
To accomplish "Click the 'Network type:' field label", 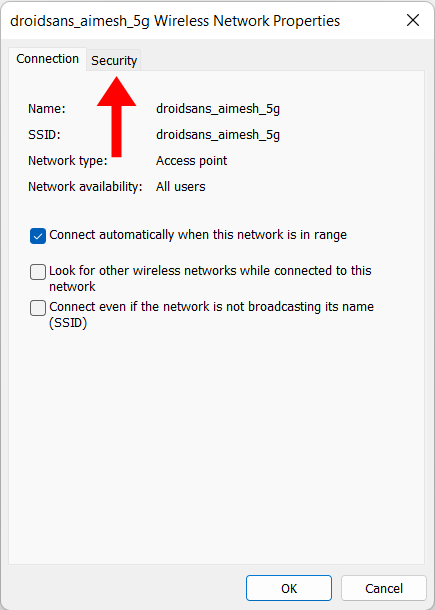I will 68,161.
